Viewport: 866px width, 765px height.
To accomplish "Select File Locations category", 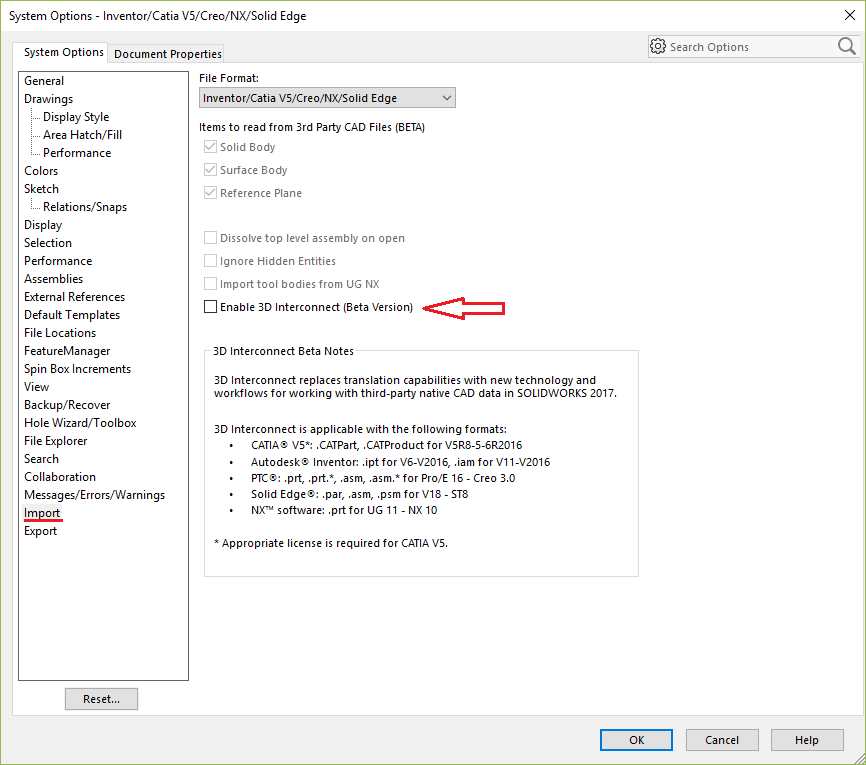I will [60, 333].
